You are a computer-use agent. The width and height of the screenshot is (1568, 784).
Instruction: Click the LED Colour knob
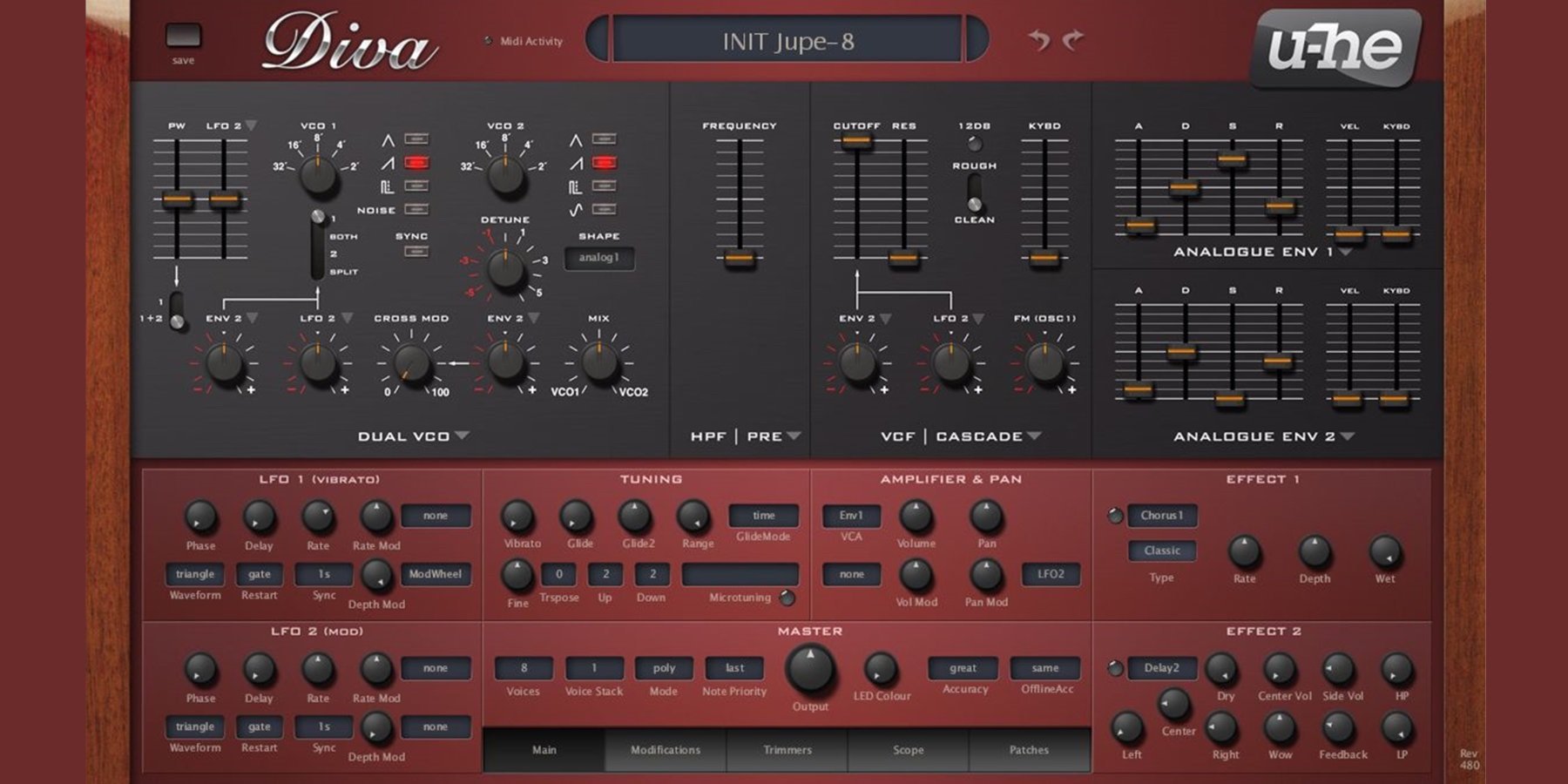(x=881, y=669)
